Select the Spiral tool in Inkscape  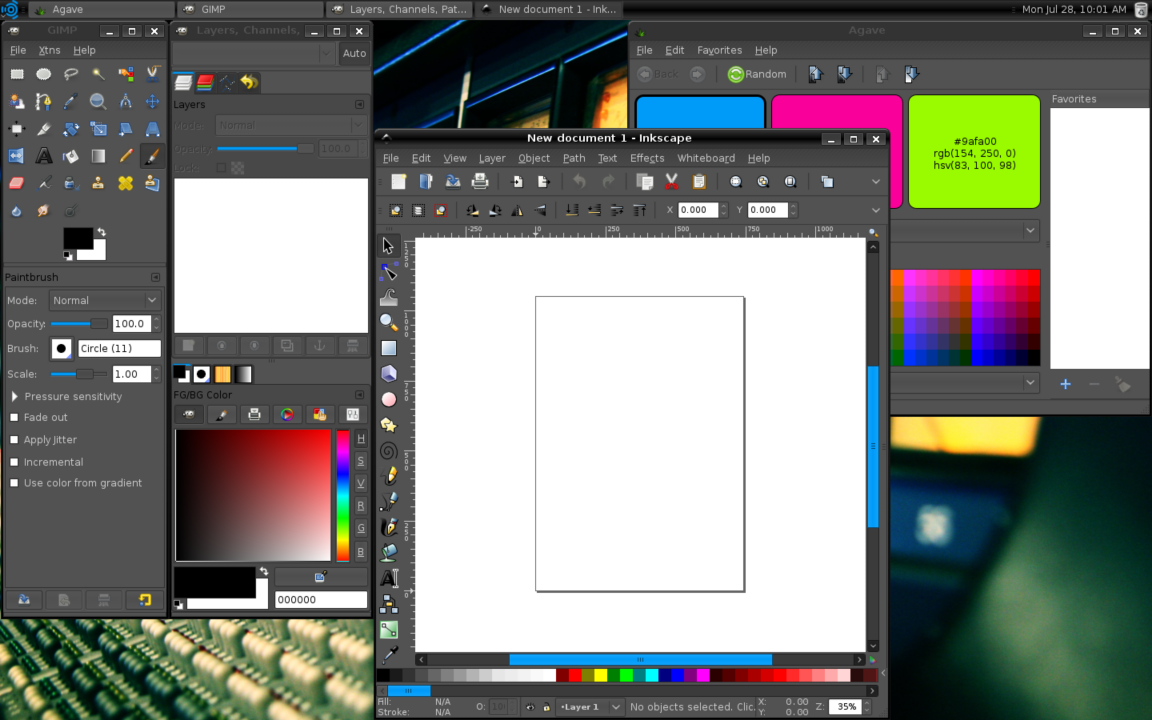(389, 451)
